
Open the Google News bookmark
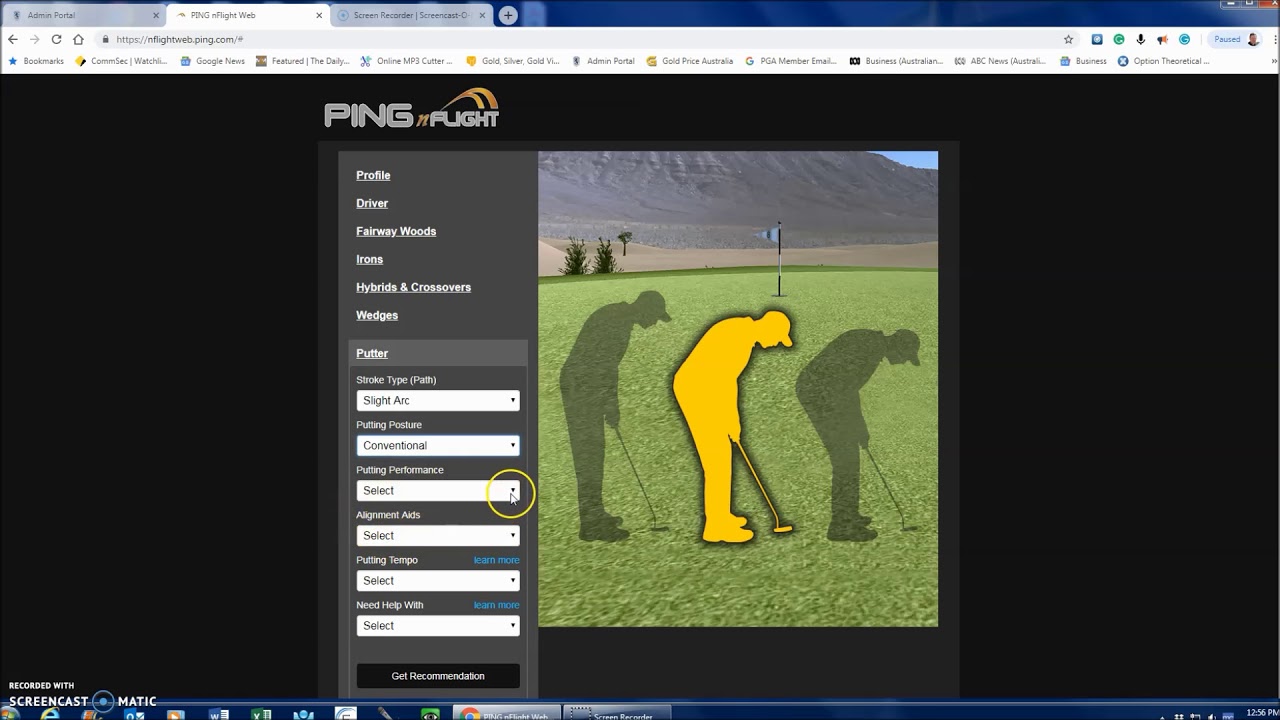(212, 61)
